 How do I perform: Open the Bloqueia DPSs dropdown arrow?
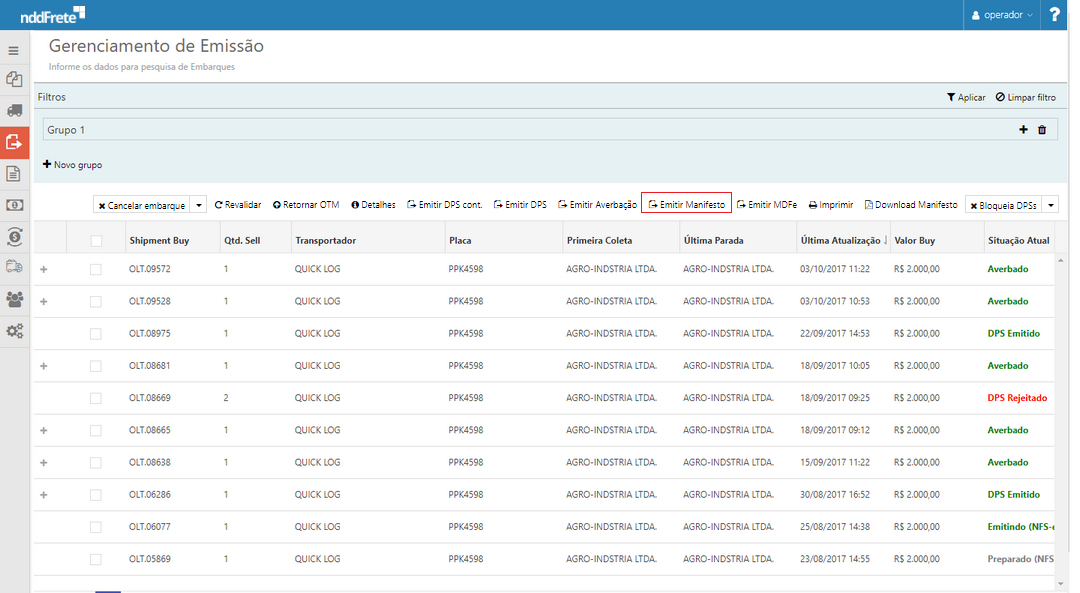point(1049,205)
